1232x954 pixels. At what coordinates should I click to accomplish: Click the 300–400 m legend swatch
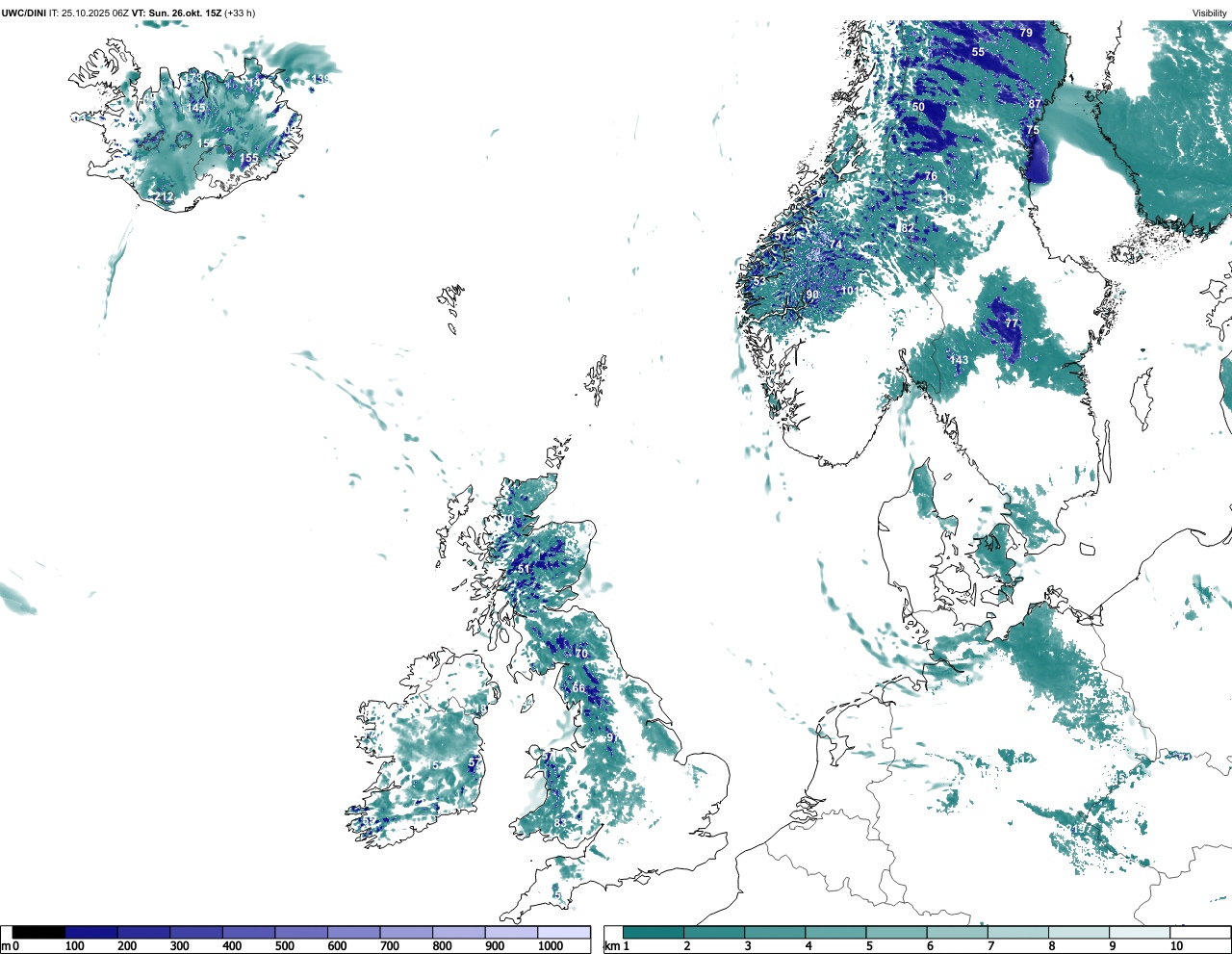pos(196,932)
